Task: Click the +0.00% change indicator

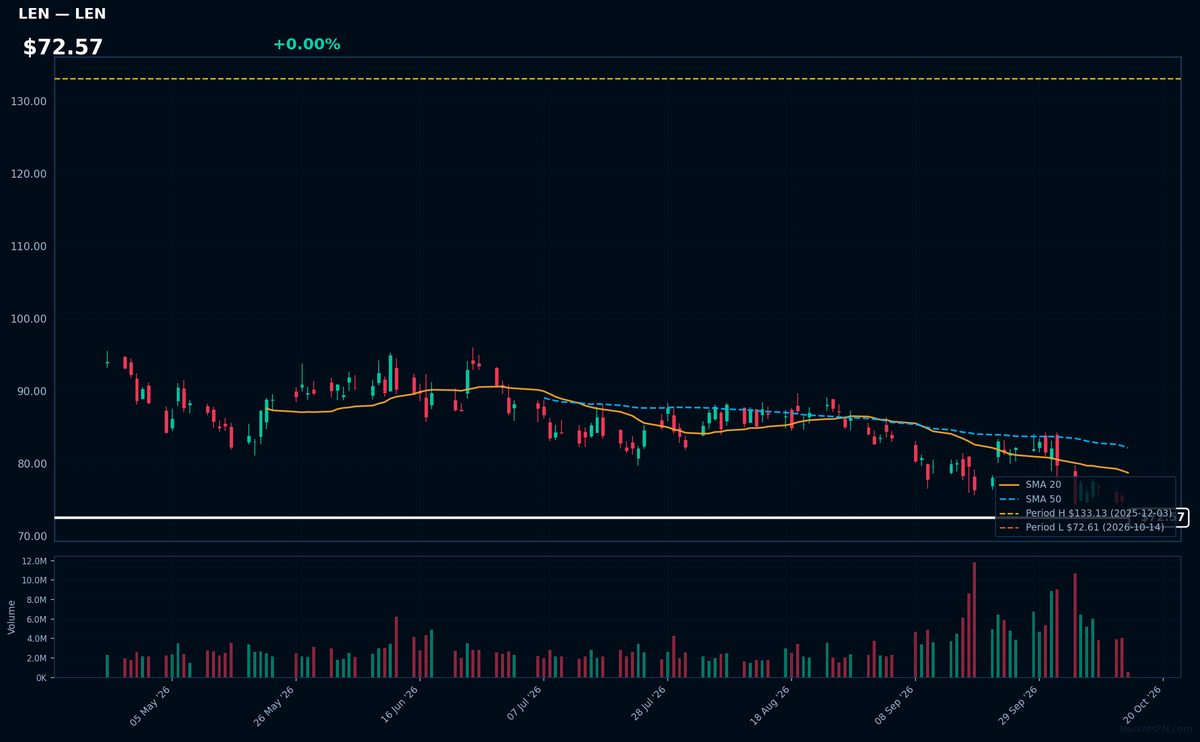Action: (x=306, y=44)
